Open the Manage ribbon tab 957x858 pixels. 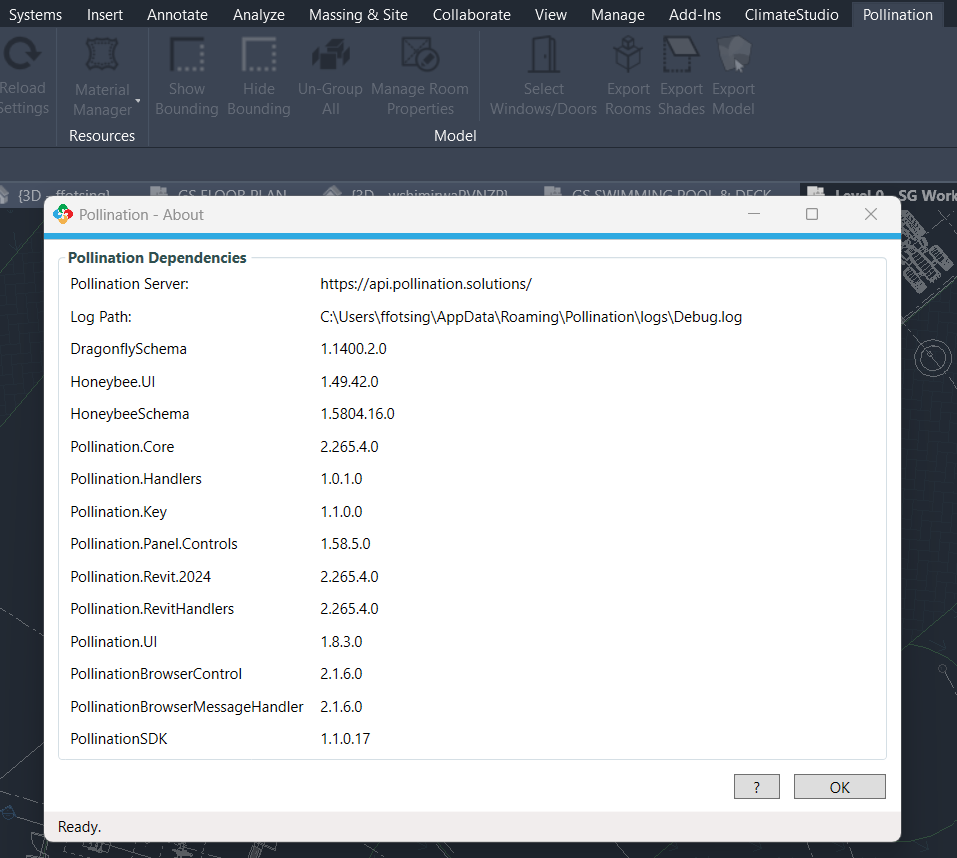point(618,15)
